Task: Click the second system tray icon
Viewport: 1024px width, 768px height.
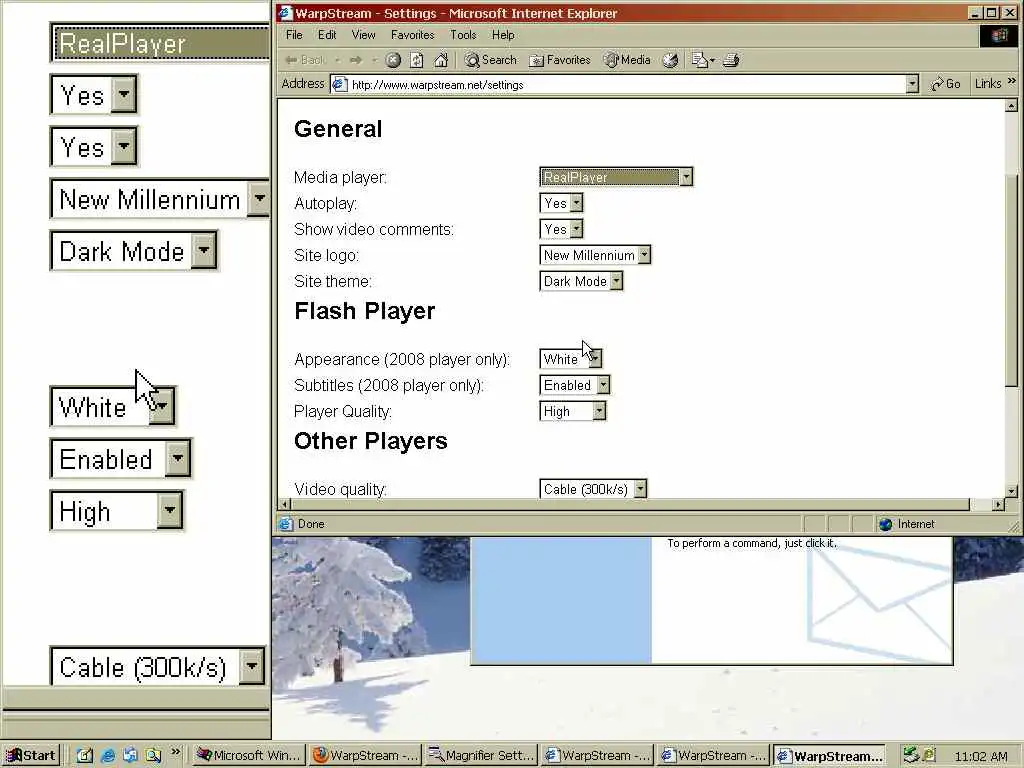Action: point(929,756)
